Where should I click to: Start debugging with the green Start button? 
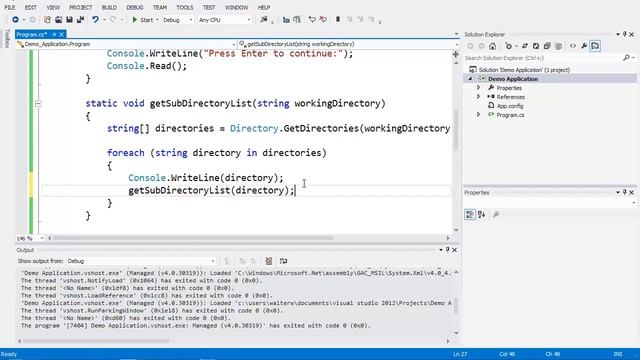pos(142,20)
